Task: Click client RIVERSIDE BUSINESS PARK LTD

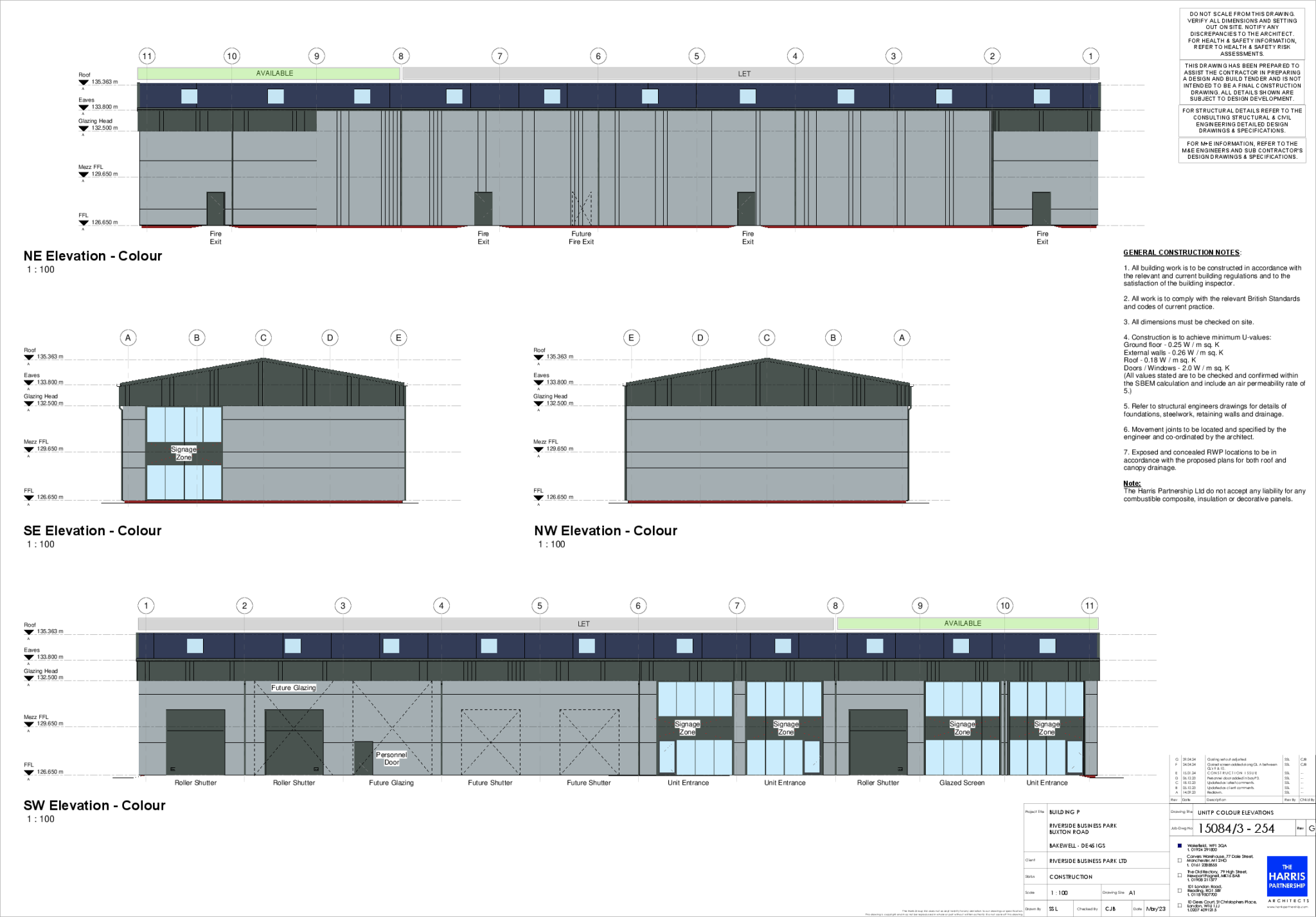Action: click(x=1087, y=861)
